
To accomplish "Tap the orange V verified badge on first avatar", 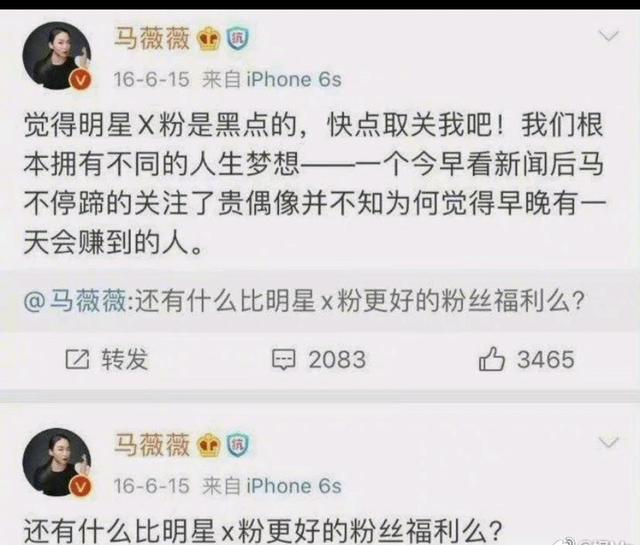I will (81, 80).
